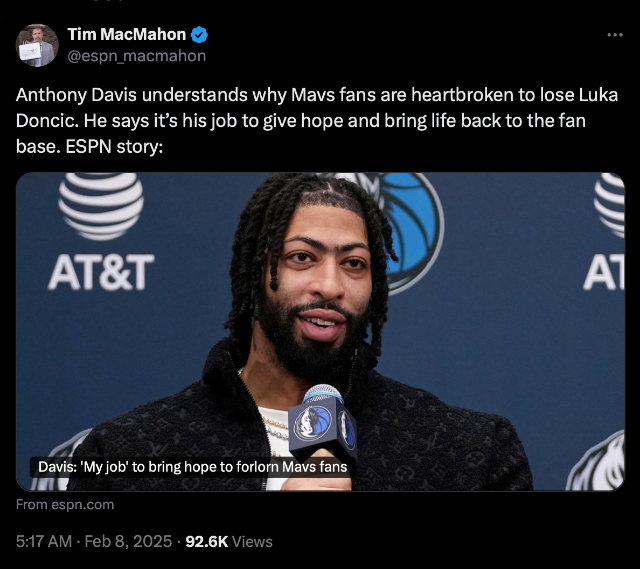Viewport: 640px width, 569px height.
Task: Click the white AT&T wordmark on the backdrop
Action: 101,271
